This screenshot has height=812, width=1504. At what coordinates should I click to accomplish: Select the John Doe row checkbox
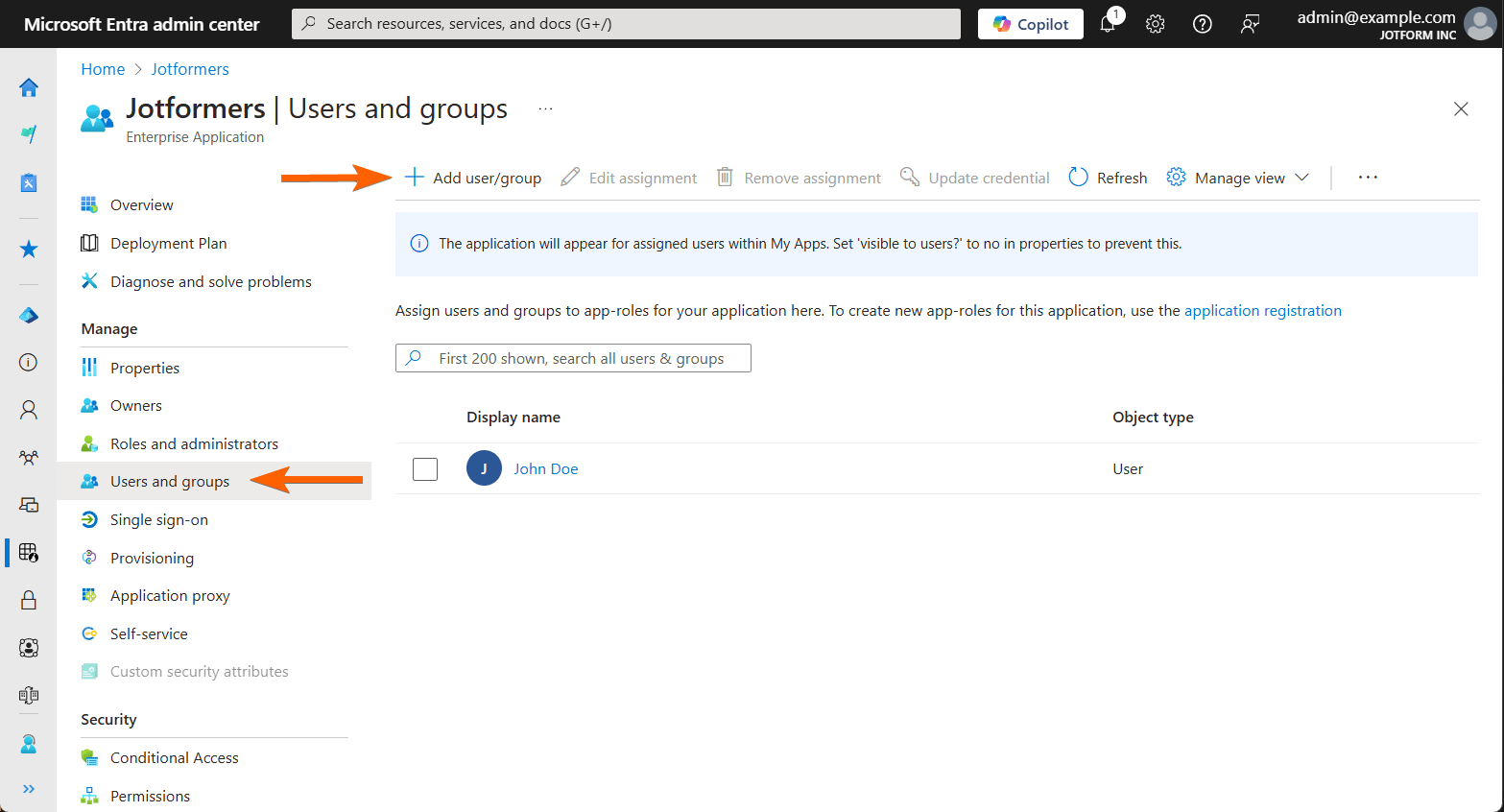click(425, 468)
